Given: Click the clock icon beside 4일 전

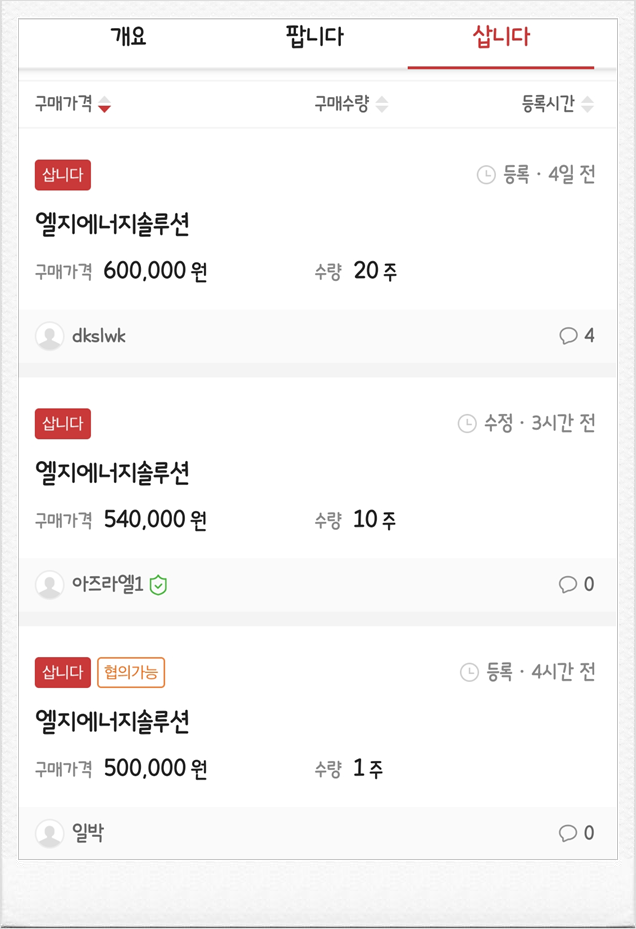Looking at the screenshot, I should (x=486, y=175).
